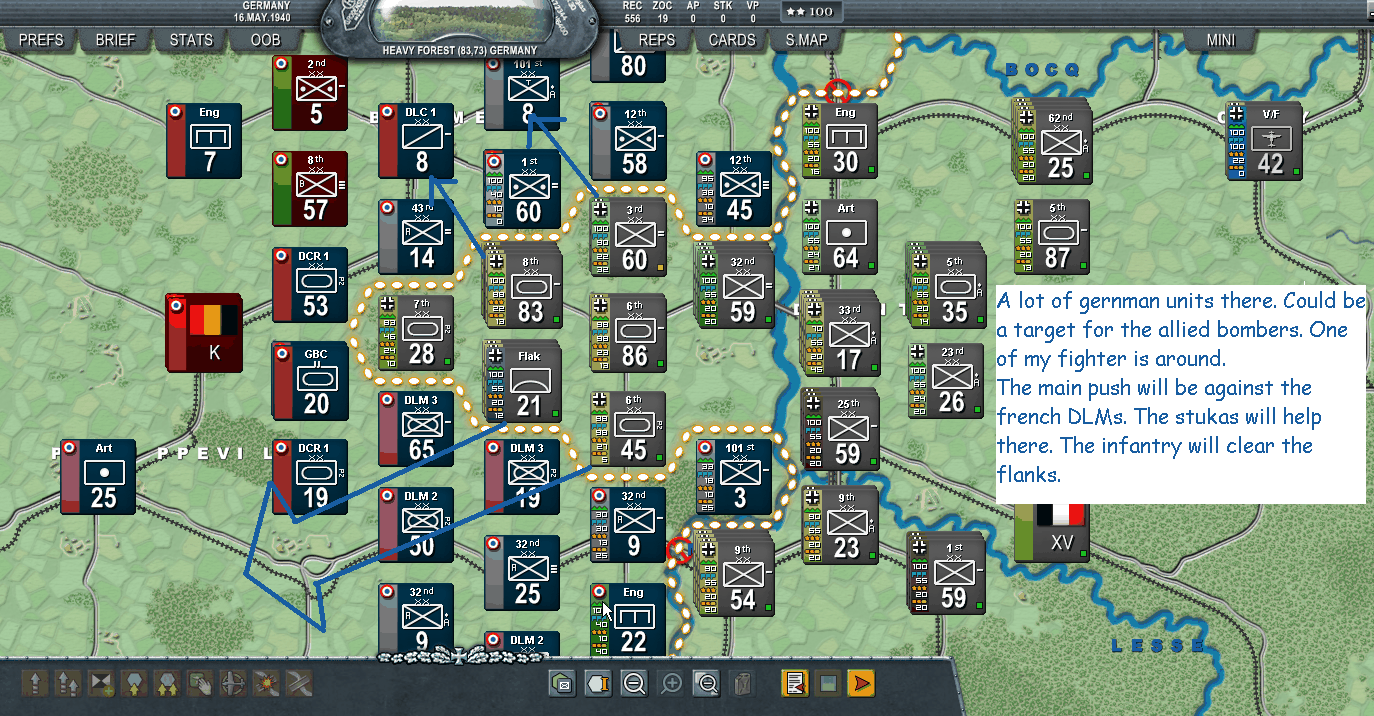
Task: Click the hex info icon with orange bar
Action: click(598, 684)
